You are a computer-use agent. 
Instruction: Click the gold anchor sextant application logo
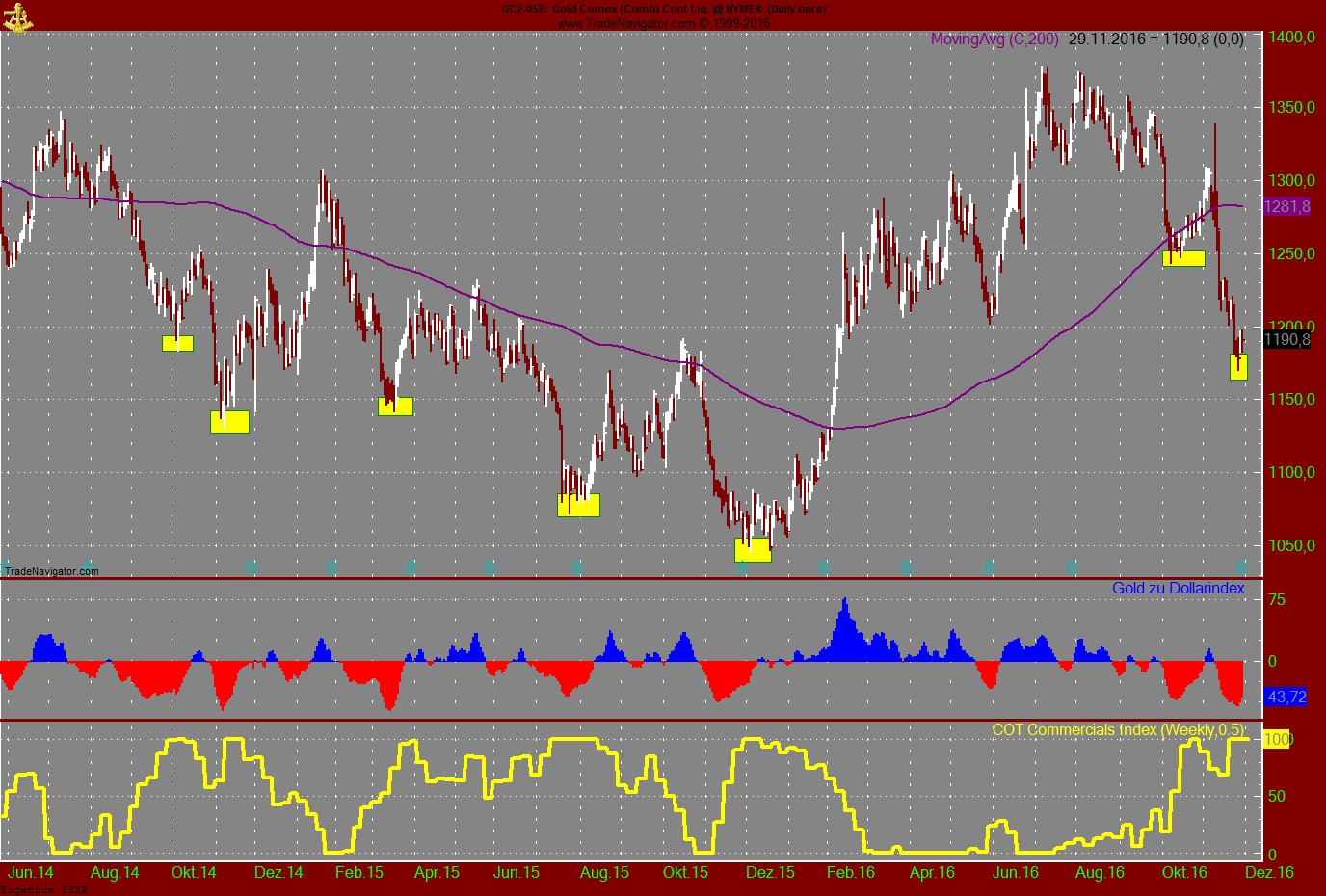17,16
